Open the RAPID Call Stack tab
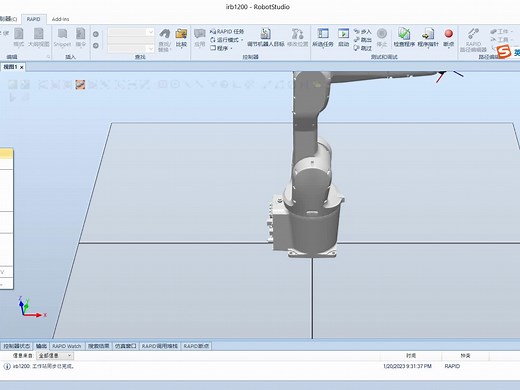 [x=160, y=346]
